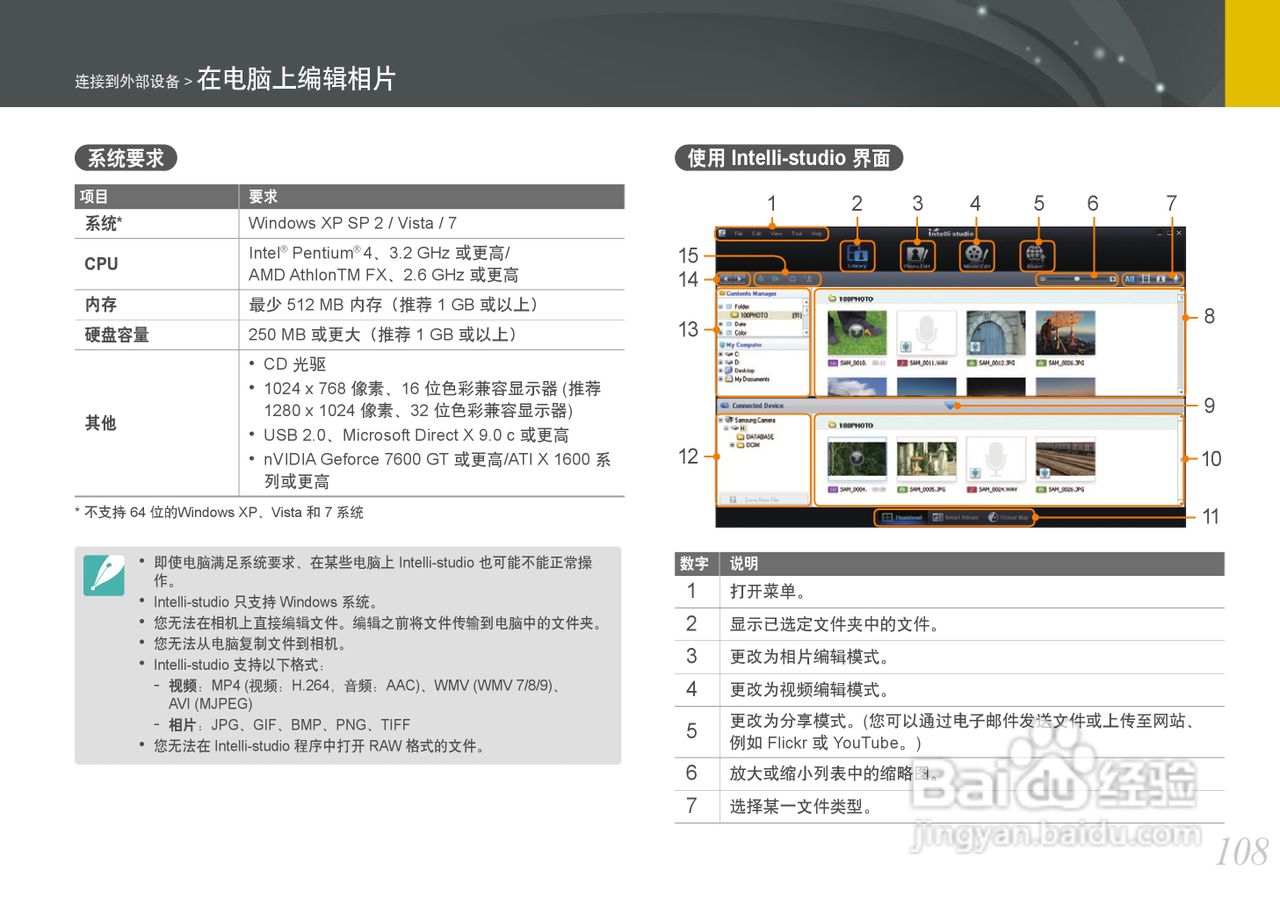Open the File menu
The image size is (1280, 906).
pyautogui.click(x=739, y=233)
